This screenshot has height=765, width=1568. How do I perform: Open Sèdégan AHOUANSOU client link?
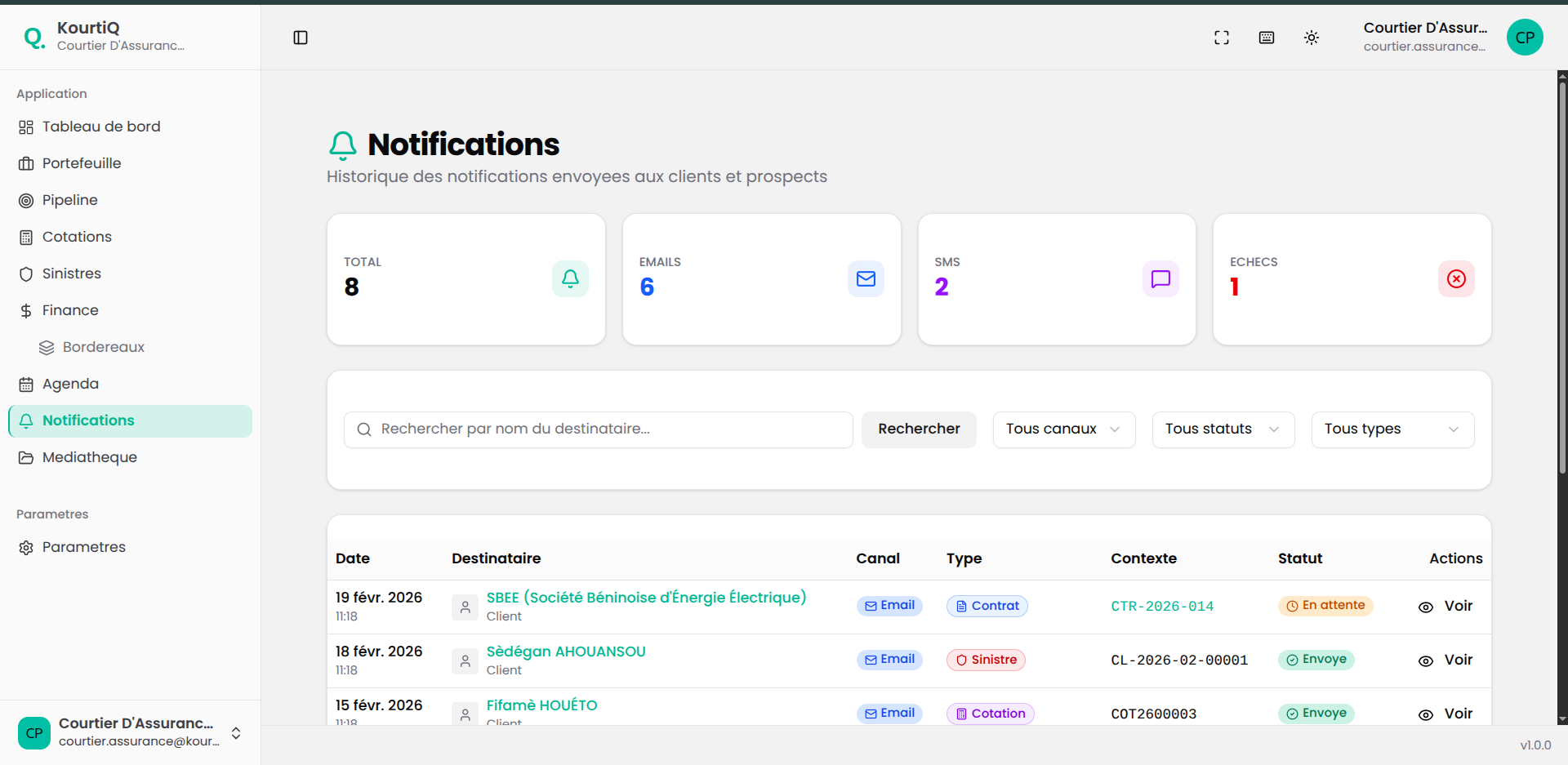click(x=565, y=652)
